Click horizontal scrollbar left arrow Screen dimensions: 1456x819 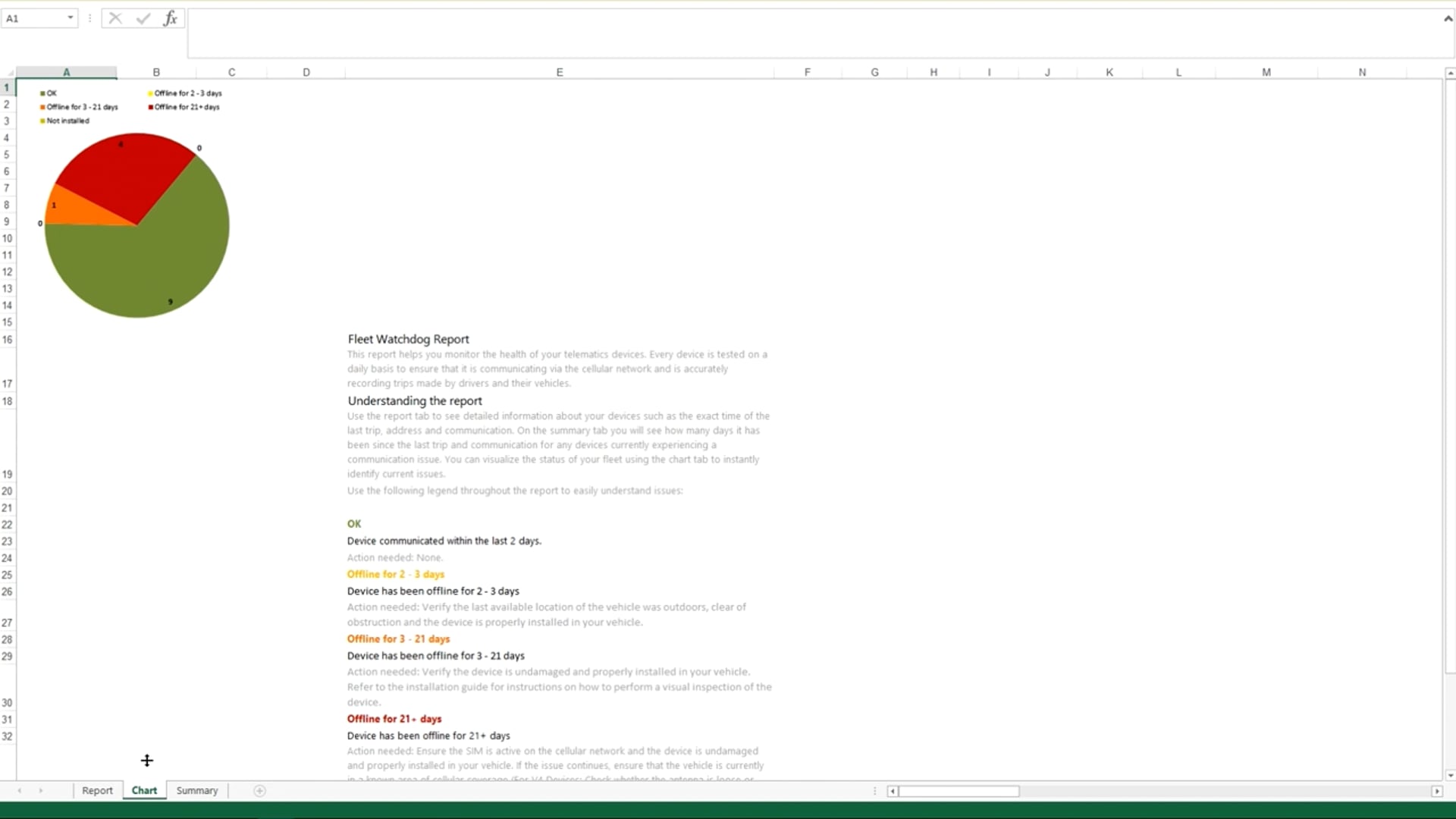[893, 791]
